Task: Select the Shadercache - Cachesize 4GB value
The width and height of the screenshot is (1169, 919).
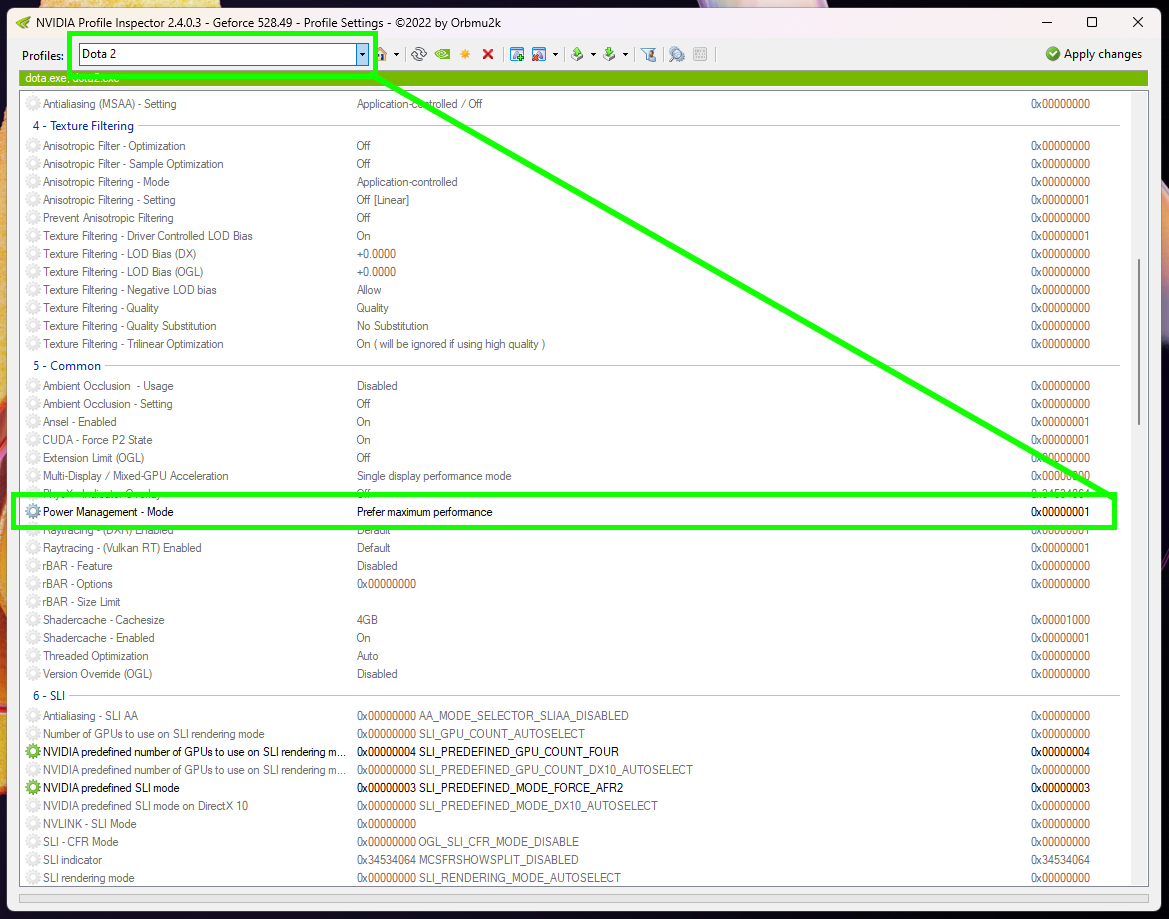Action: [367, 620]
